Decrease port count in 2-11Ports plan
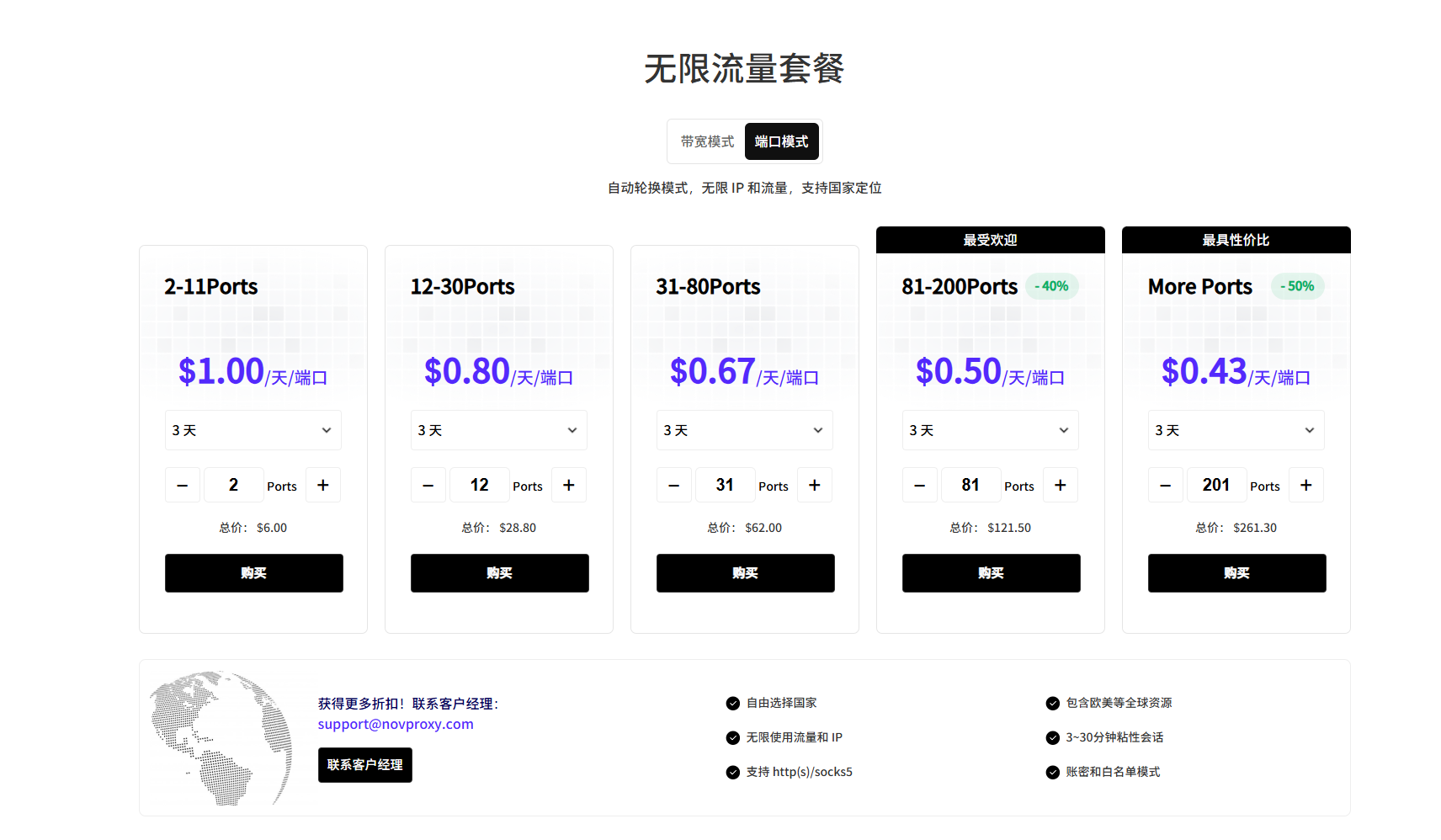 point(183,486)
